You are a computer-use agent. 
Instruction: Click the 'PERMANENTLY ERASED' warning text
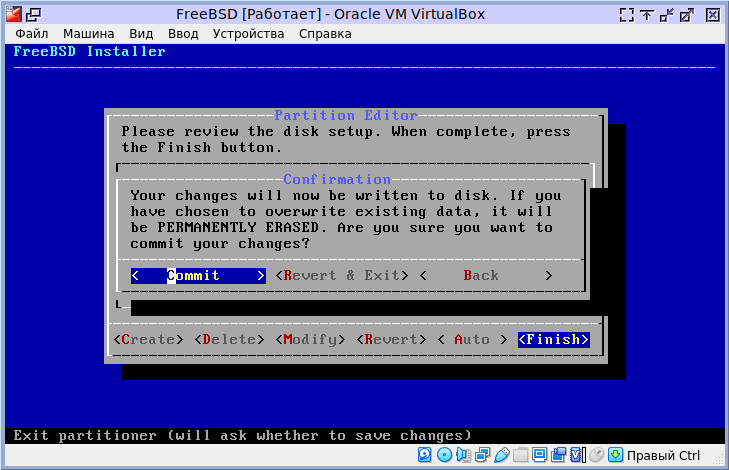point(238,227)
